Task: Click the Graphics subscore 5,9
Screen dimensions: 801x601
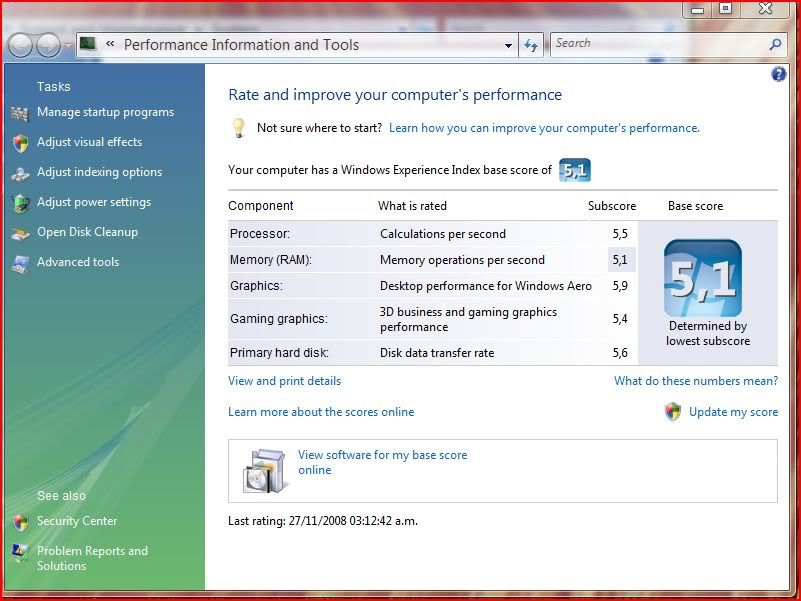Action: coord(620,286)
